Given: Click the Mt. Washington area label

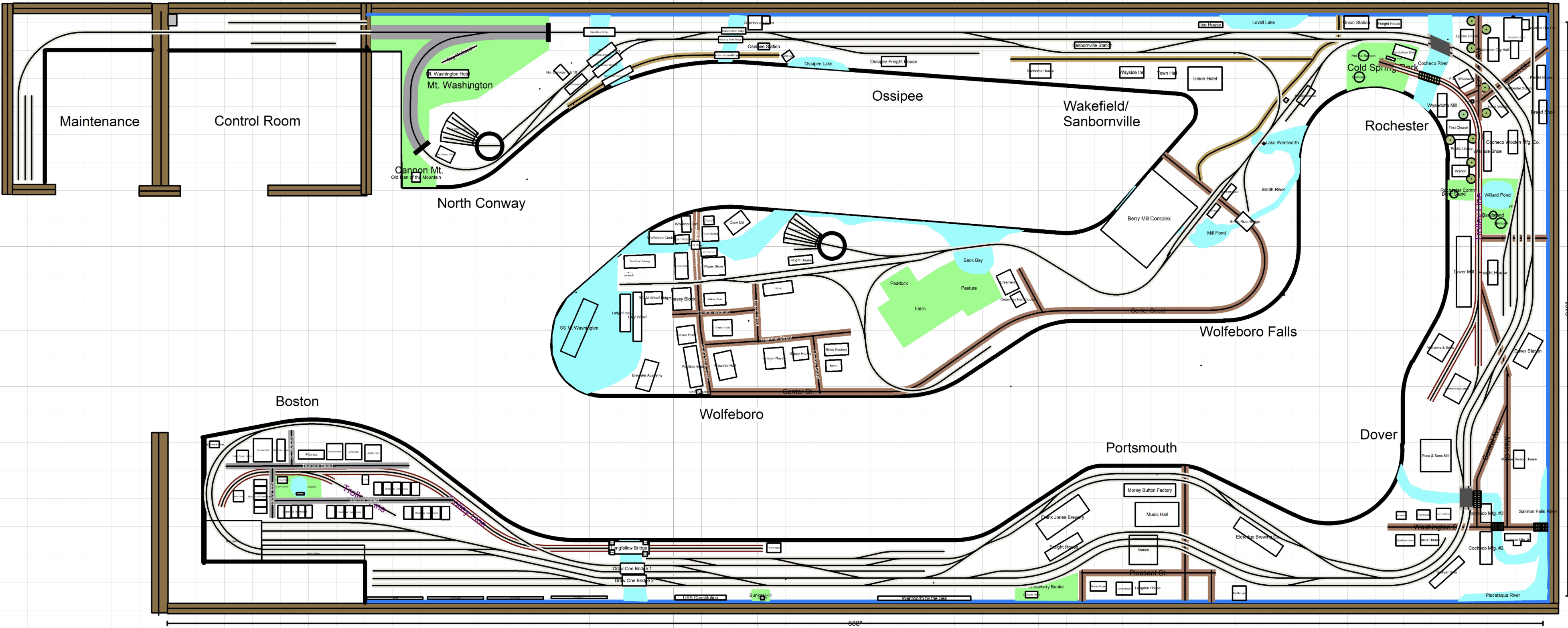Looking at the screenshot, I should tap(460, 85).
